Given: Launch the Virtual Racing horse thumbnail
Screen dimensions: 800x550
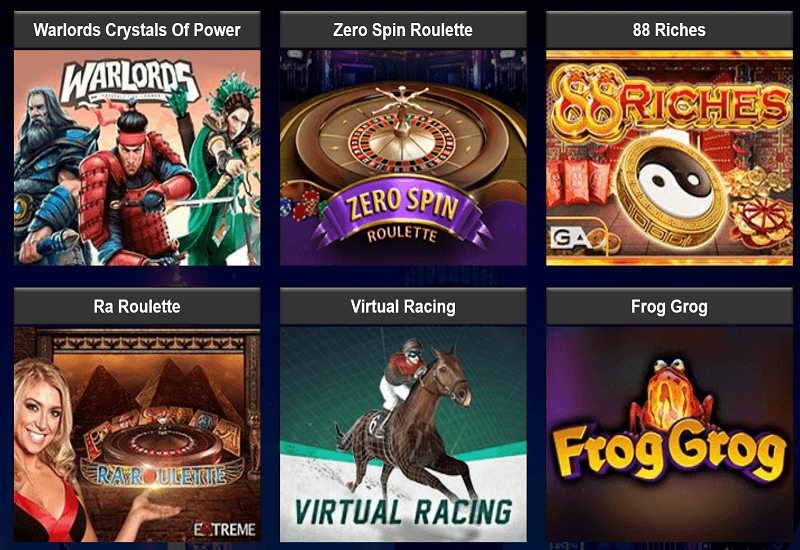Looking at the screenshot, I should (x=403, y=434).
